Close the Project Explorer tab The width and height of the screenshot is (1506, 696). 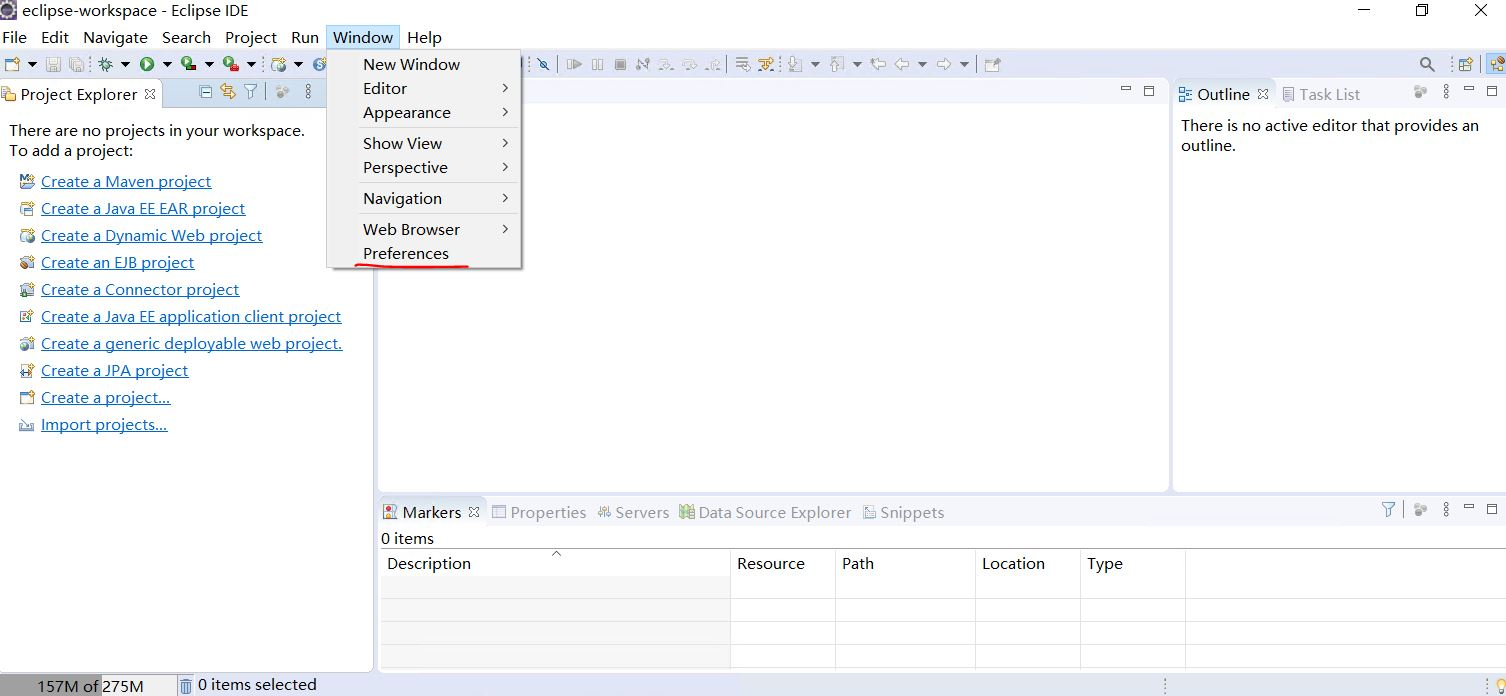(x=150, y=94)
